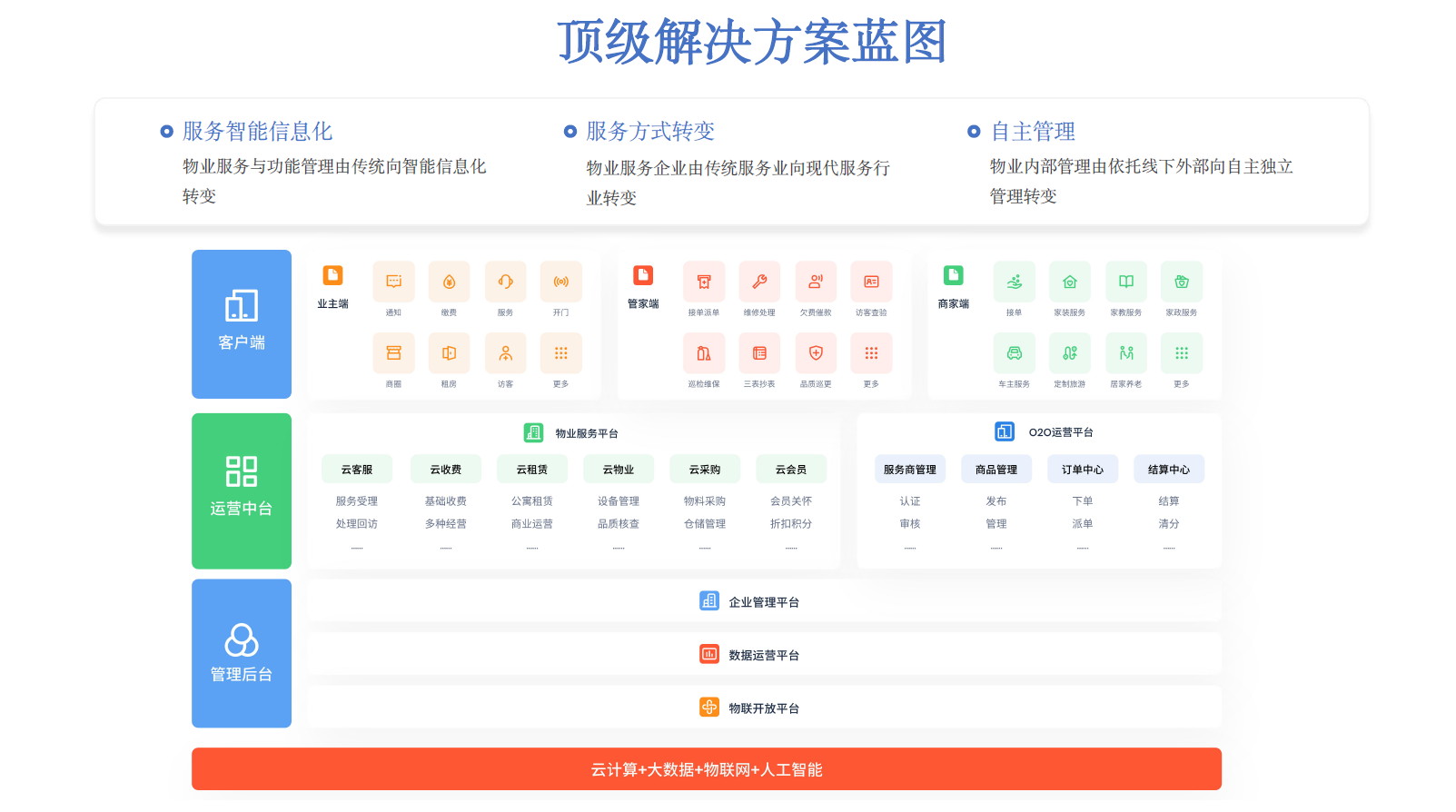Click the 折扣积分 text
The width and height of the screenshot is (1456, 812).
[x=791, y=524]
